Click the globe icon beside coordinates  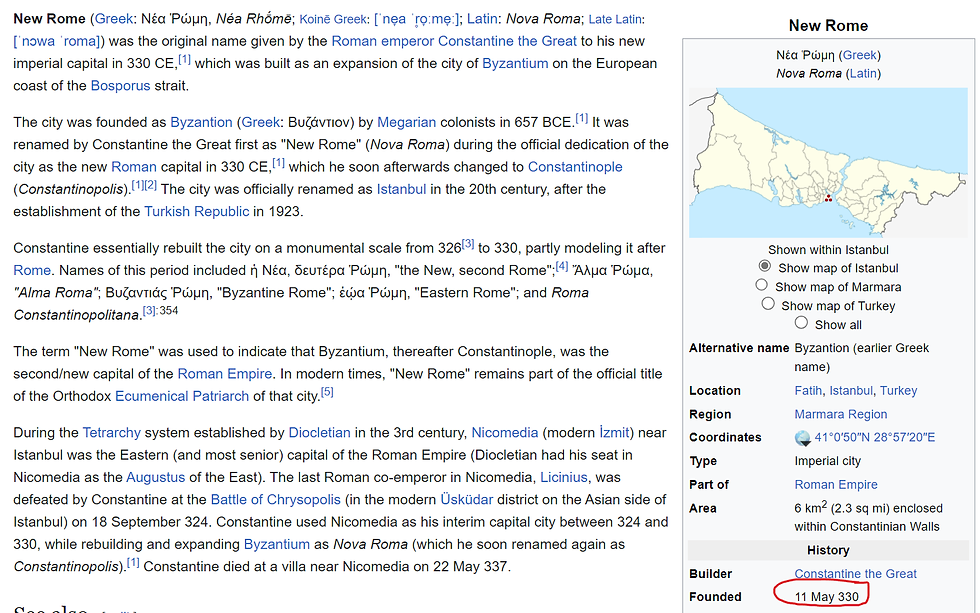point(802,438)
